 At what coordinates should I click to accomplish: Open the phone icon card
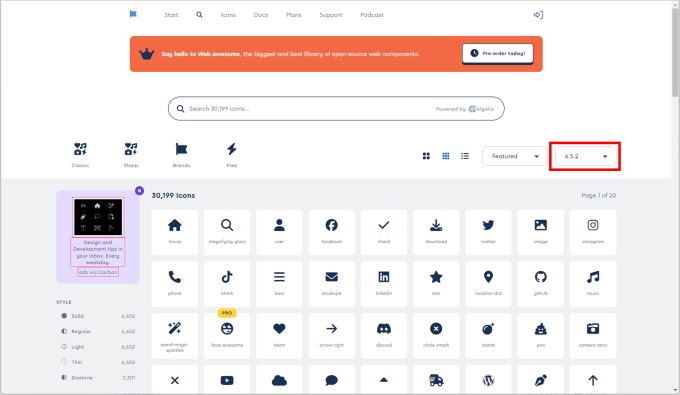tap(175, 284)
